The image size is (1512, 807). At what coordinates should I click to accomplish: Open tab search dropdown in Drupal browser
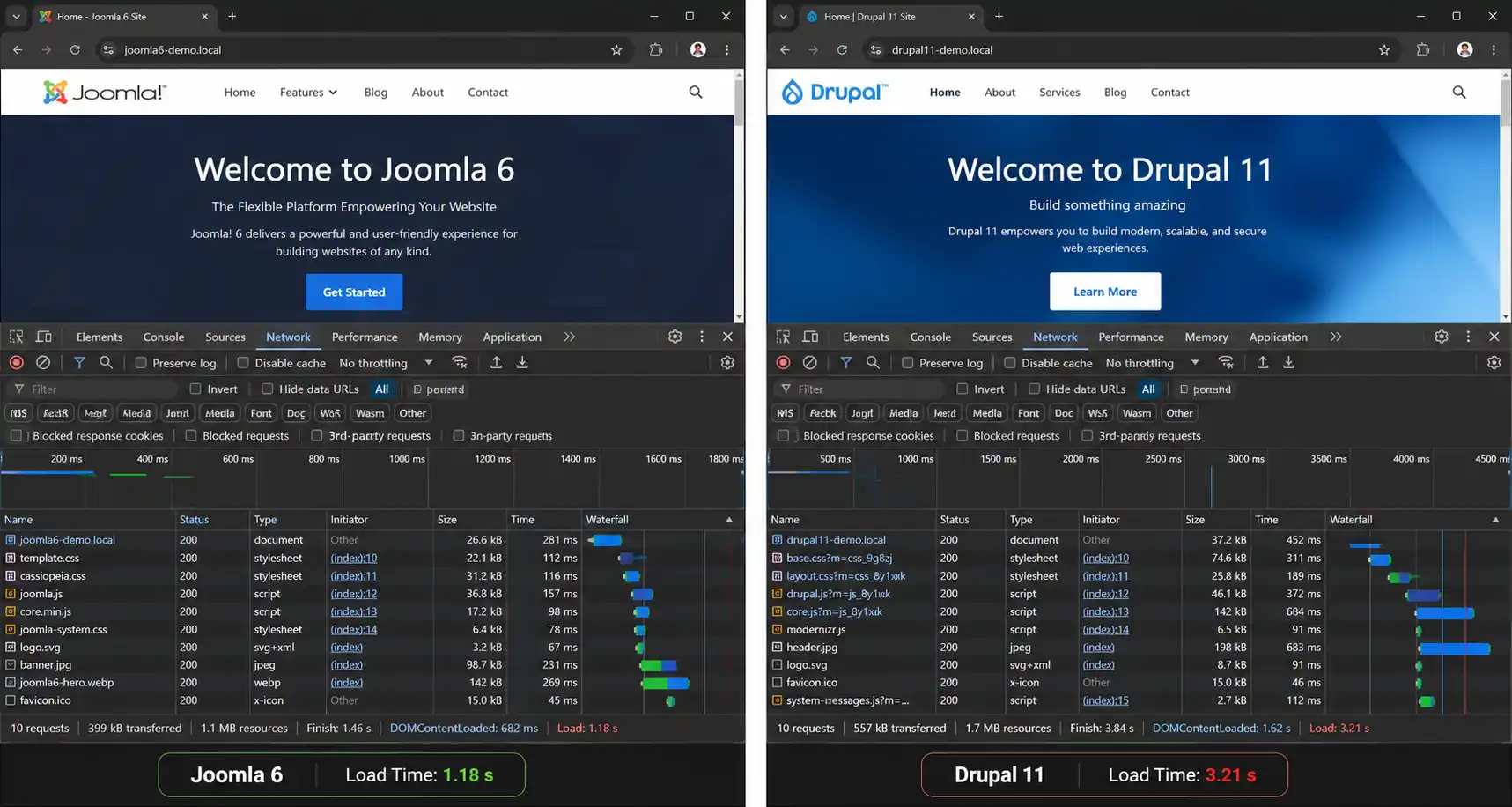point(783,16)
